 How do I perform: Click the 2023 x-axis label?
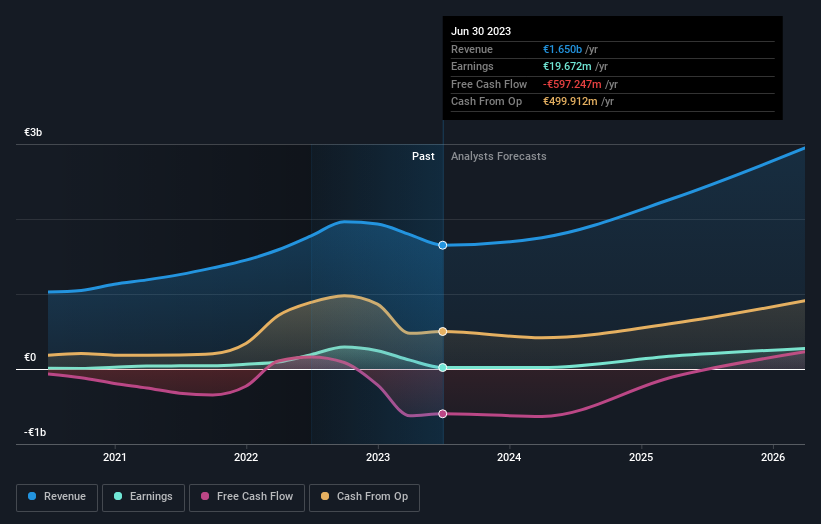click(378, 458)
